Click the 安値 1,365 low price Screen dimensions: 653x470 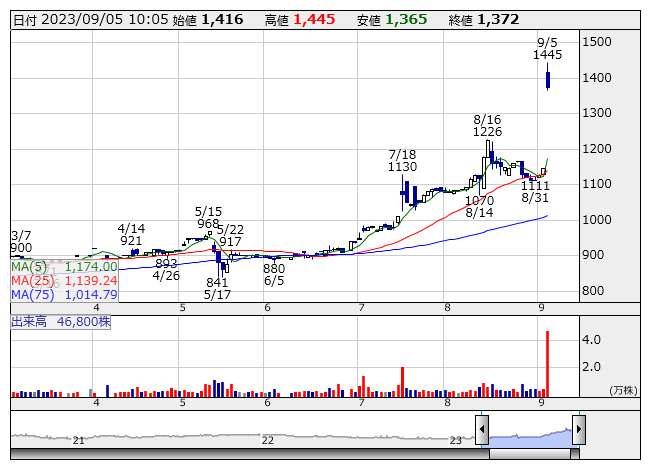tap(392, 20)
